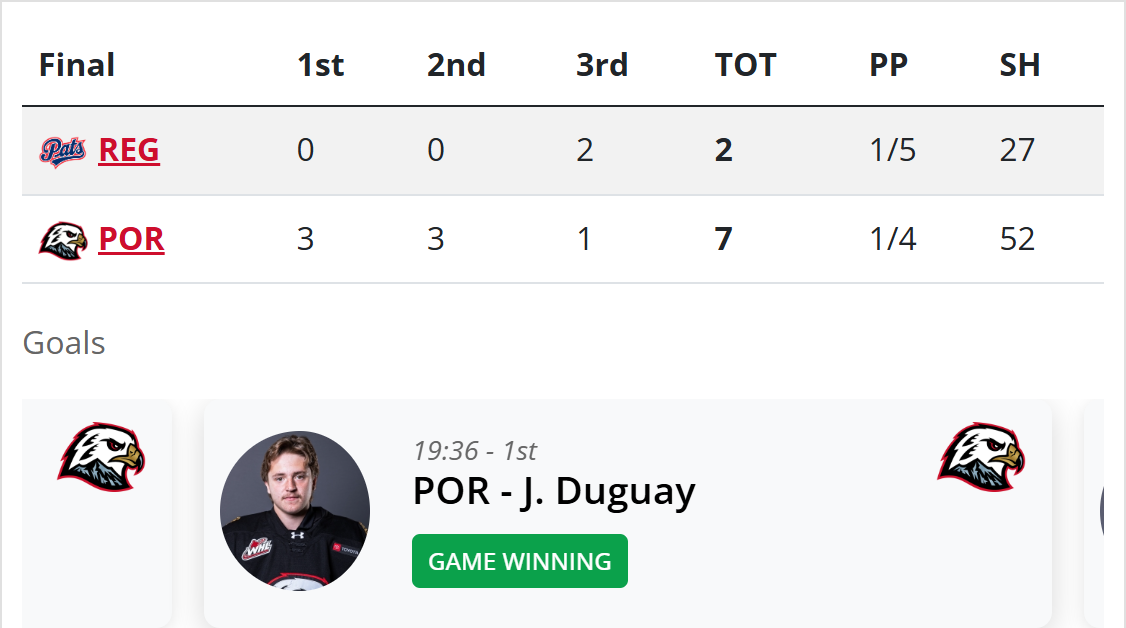Click the SH column header
This screenshot has height=628, width=1126.
(1019, 66)
